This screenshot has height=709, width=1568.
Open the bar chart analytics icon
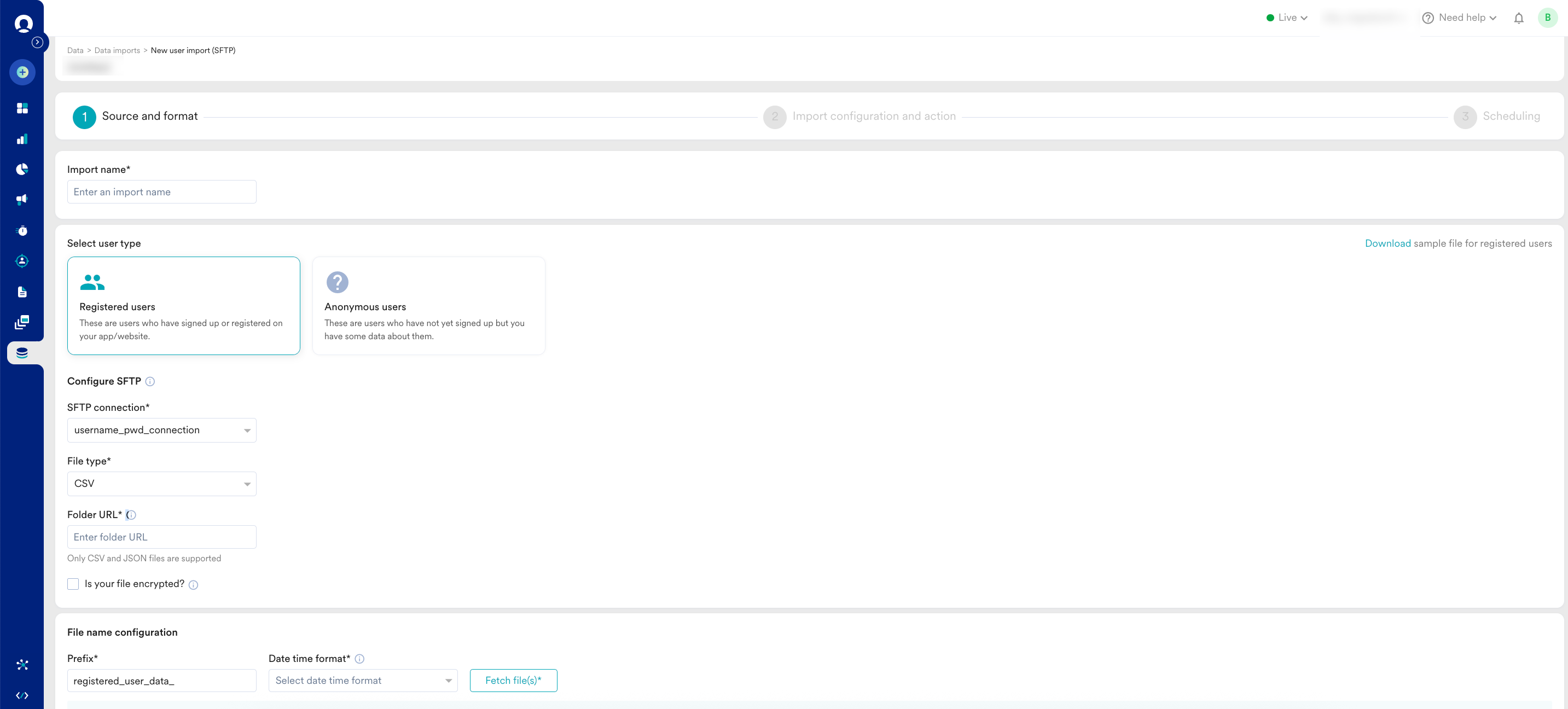[x=22, y=140]
